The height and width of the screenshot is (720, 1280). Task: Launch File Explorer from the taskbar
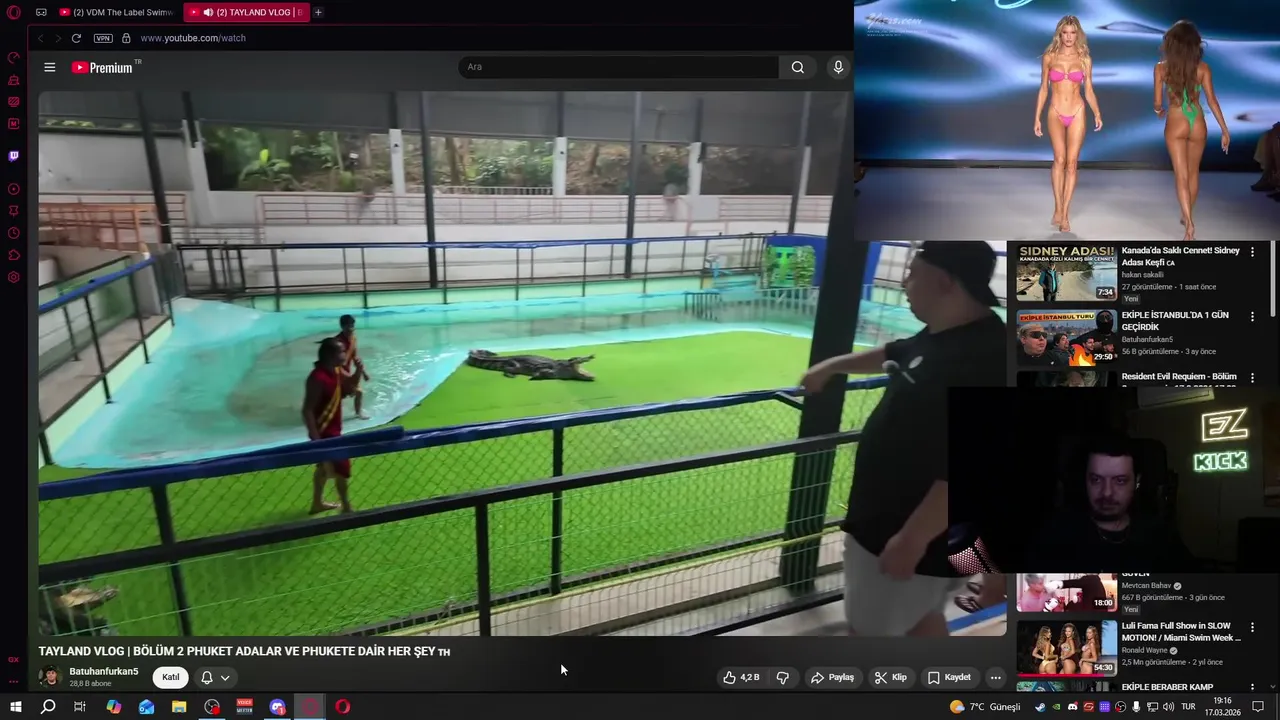[179, 707]
